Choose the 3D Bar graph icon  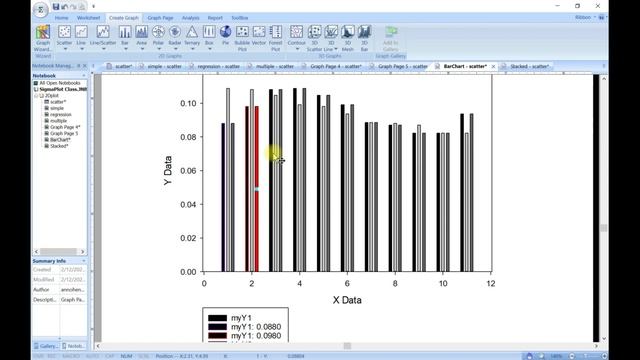click(x=364, y=32)
